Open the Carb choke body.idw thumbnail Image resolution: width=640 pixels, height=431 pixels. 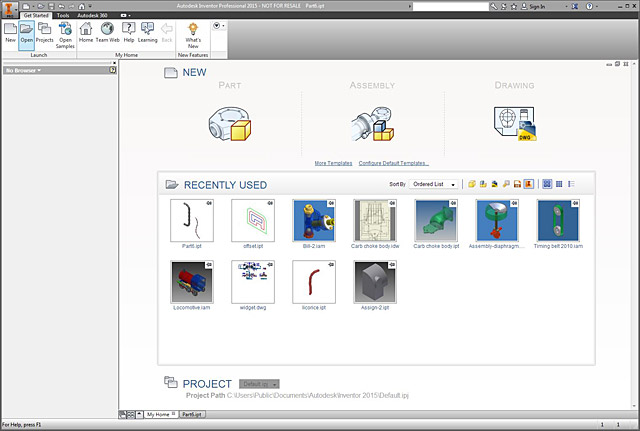(x=375, y=220)
